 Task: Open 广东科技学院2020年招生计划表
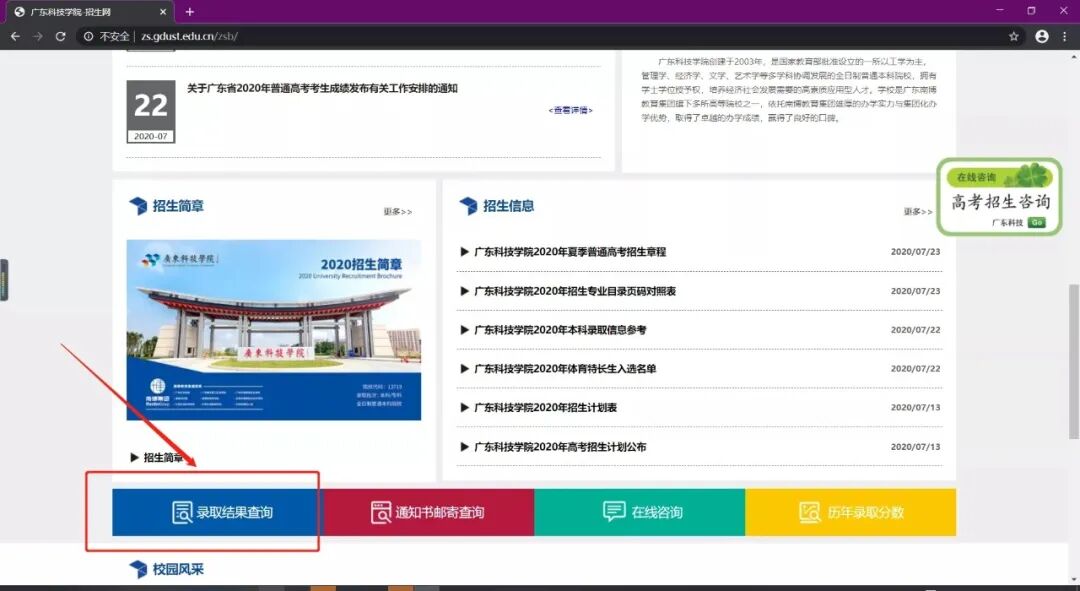546,407
